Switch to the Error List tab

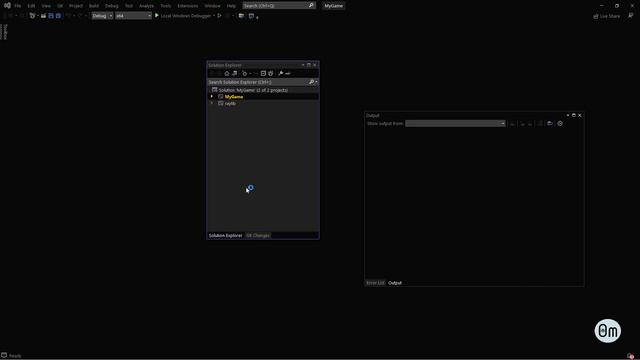coord(375,283)
